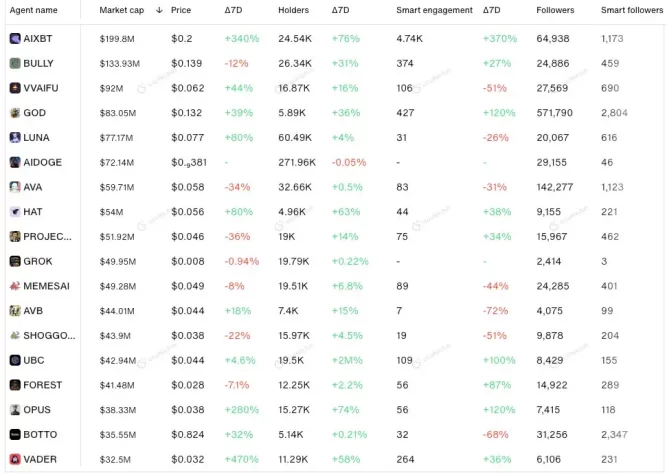The image size is (667, 475).
Task: Click the BULLY agent avatar icon
Action: click(14, 63)
